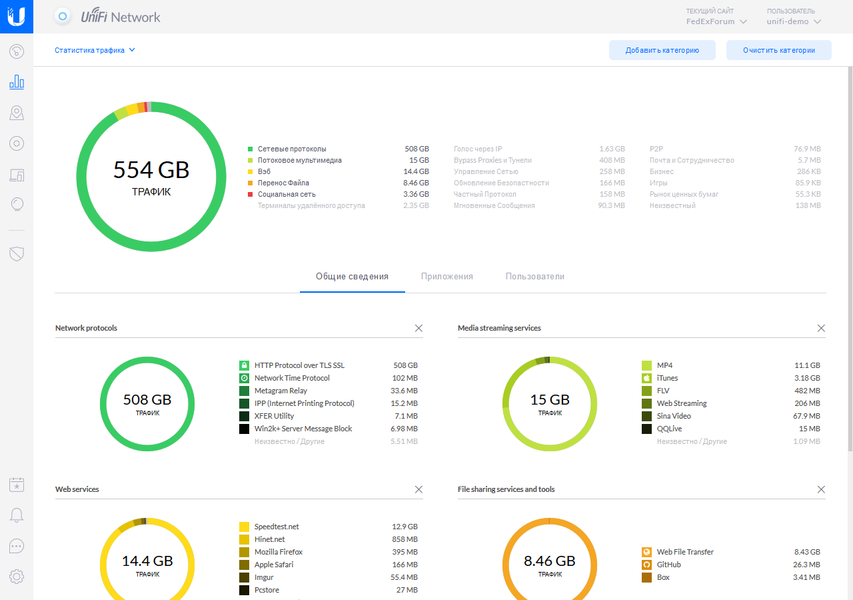Select the Statistics bar chart sidebar icon

pos(16,82)
